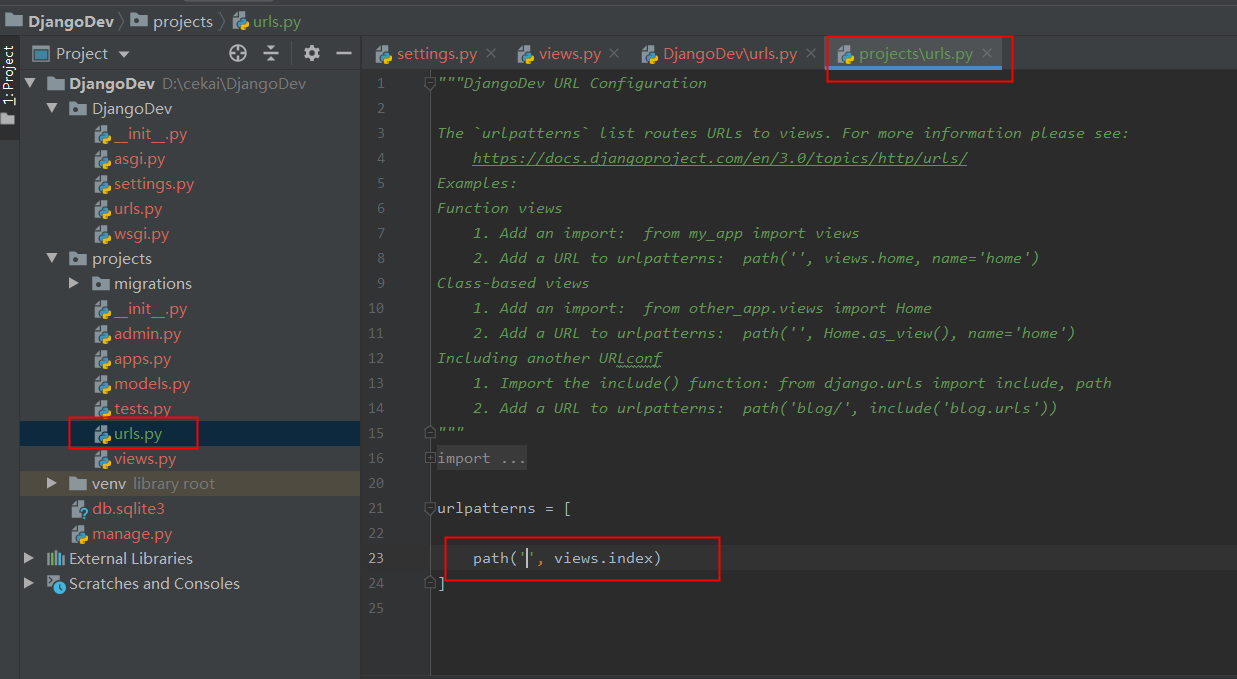
Task: Click the Scratches and Consoles icon
Action: coord(56,584)
